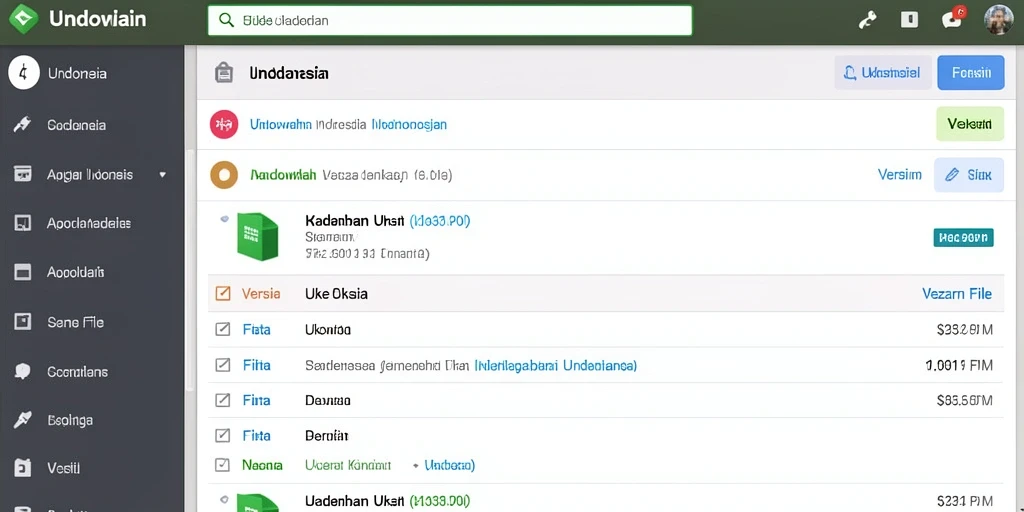Click the icon next to Apodanedeies
1024x512 pixels.
pyautogui.click(x=23, y=223)
